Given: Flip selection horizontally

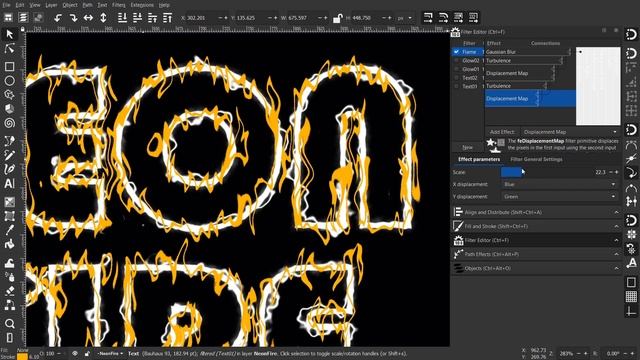Looking at the screenshot, I should pyautogui.click(x=88, y=18).
